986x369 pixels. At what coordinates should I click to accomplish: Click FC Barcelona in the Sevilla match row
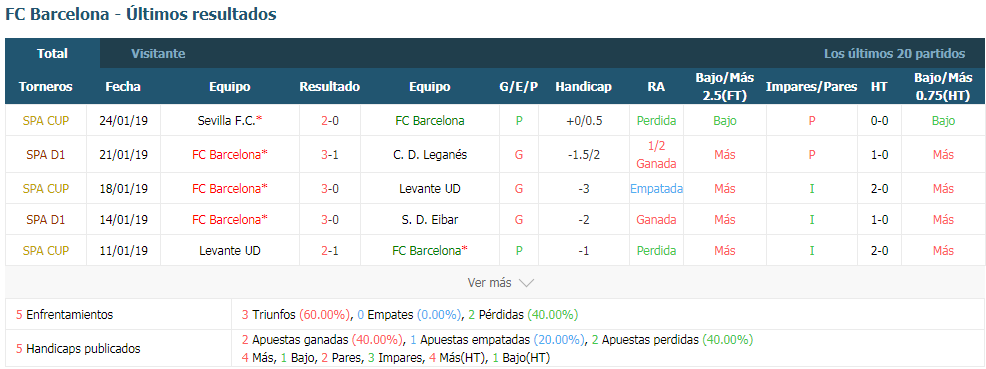429,120
